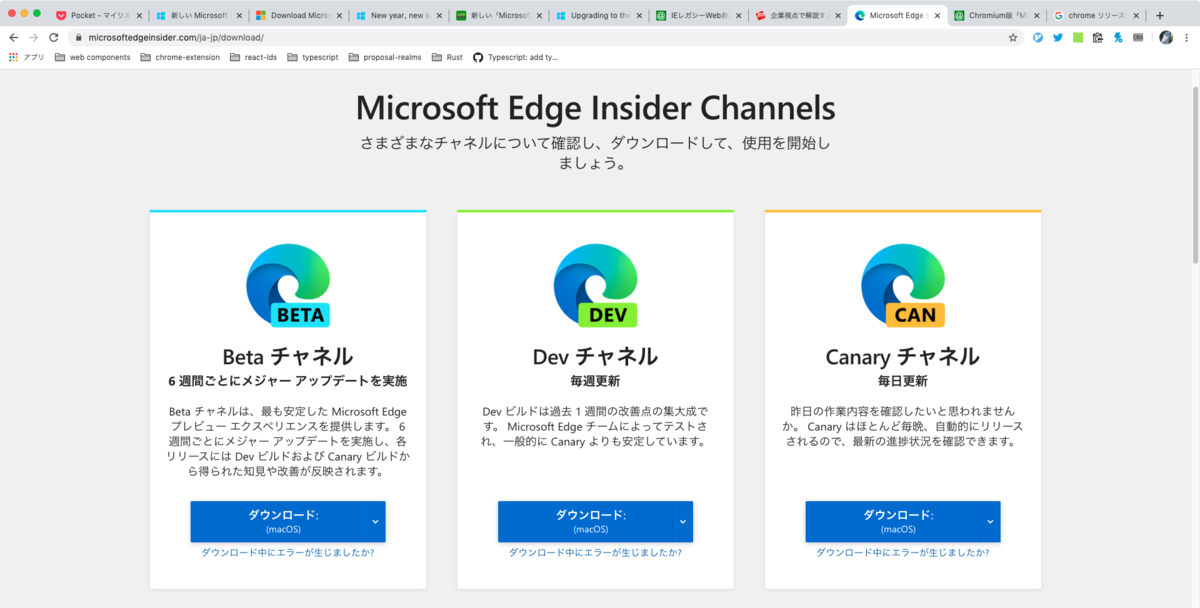This screenshot has height=608, width=1200.
Task: Switch to the New year, new browser tab
Action: 397,16
